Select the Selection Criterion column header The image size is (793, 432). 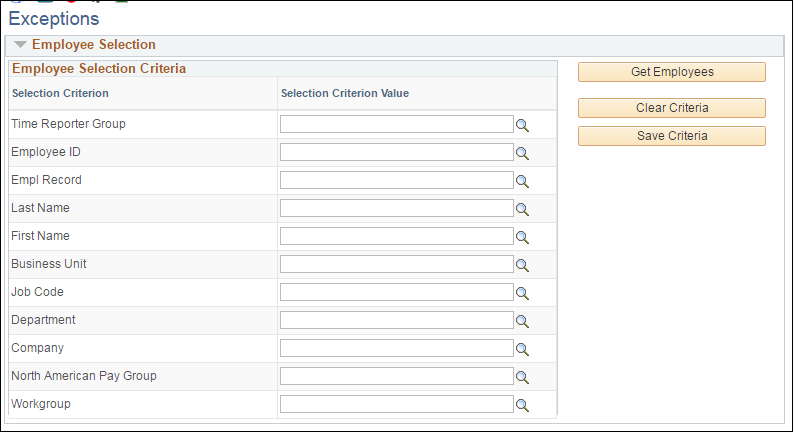pyautogui.click(x=60, y=93)
